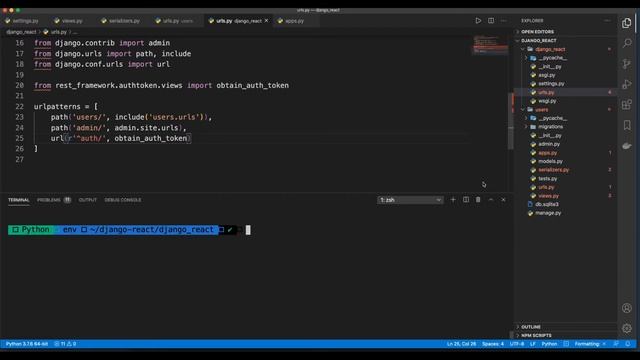Close the terminal panel
Screen dimensions: 640x360
[503, 200]
